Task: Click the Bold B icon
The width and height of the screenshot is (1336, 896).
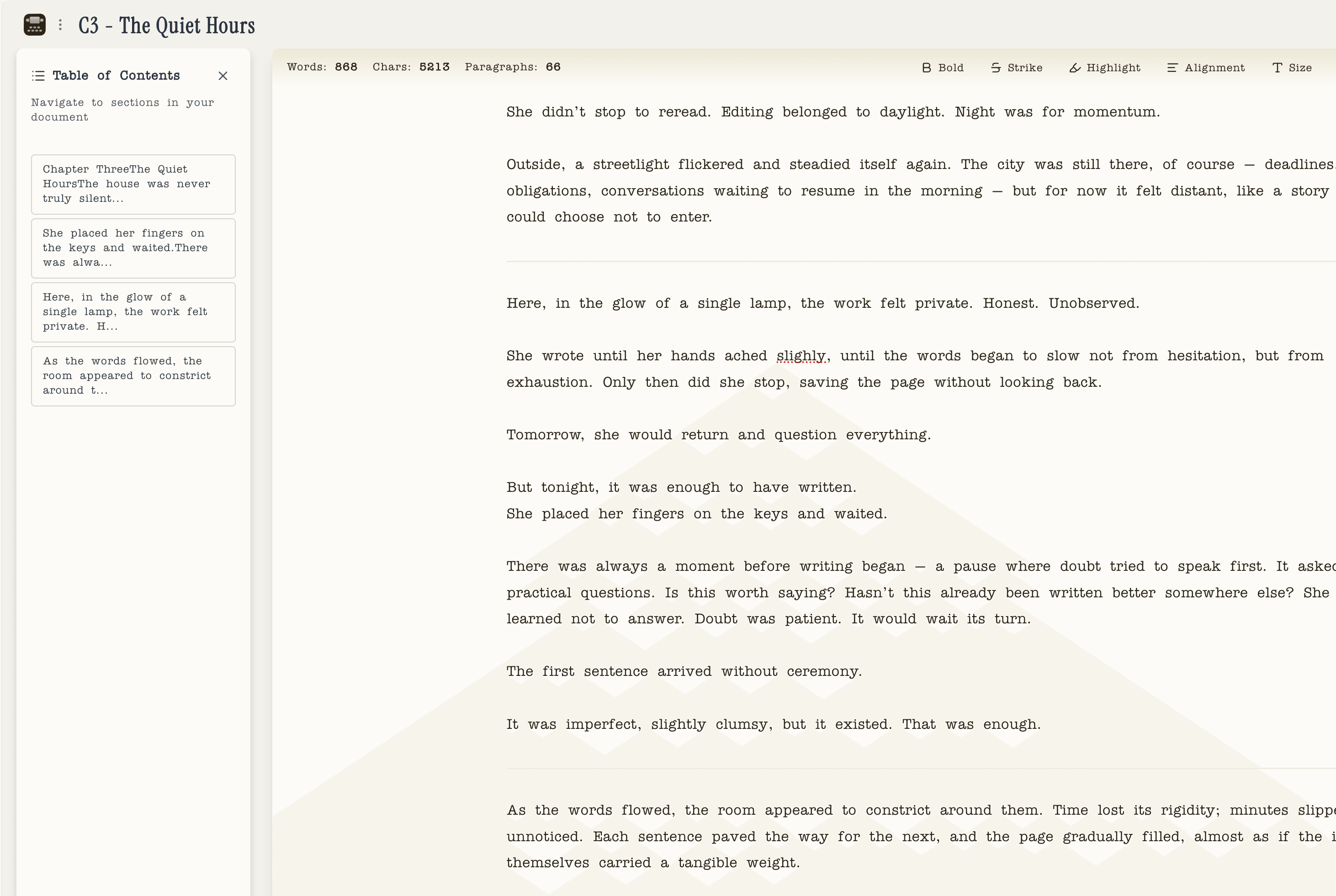Action: tap(926, 68)
